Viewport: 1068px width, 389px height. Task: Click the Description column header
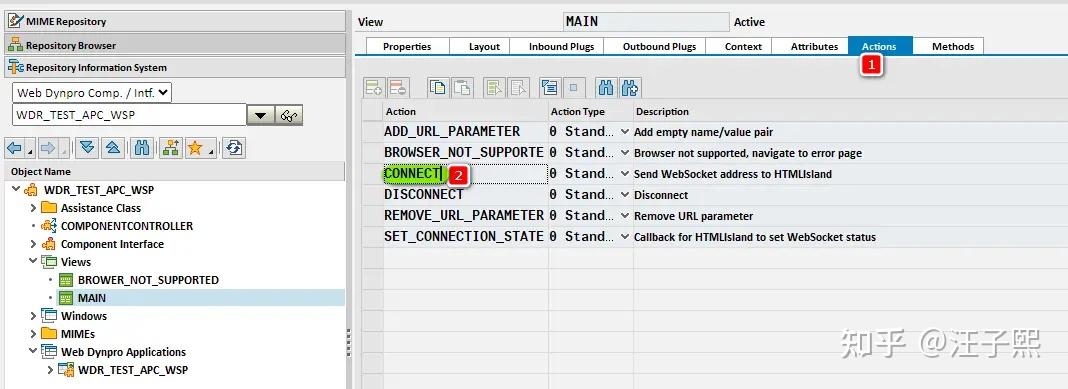click(x=850, y=112)
